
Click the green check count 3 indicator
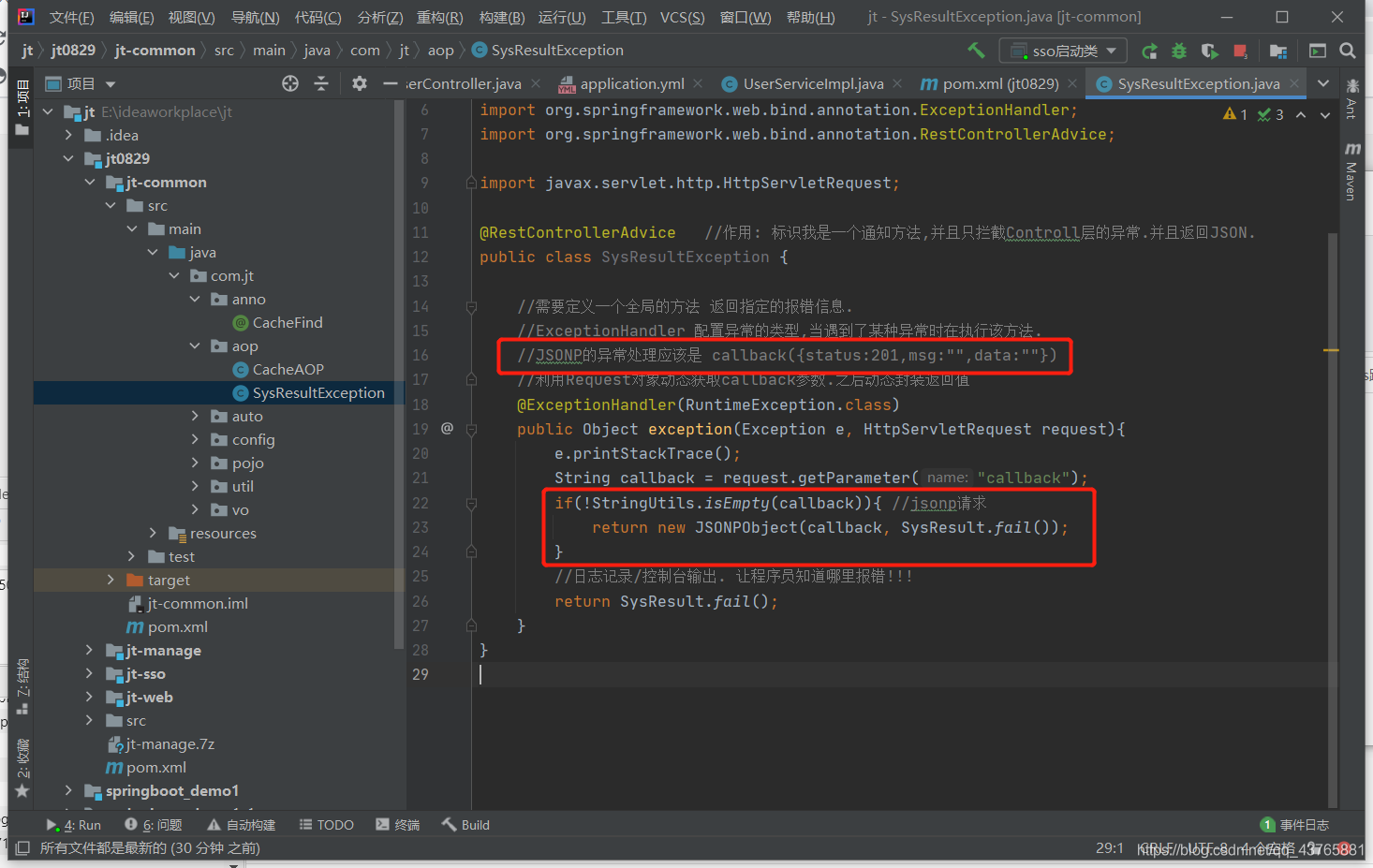(1271, 114)
